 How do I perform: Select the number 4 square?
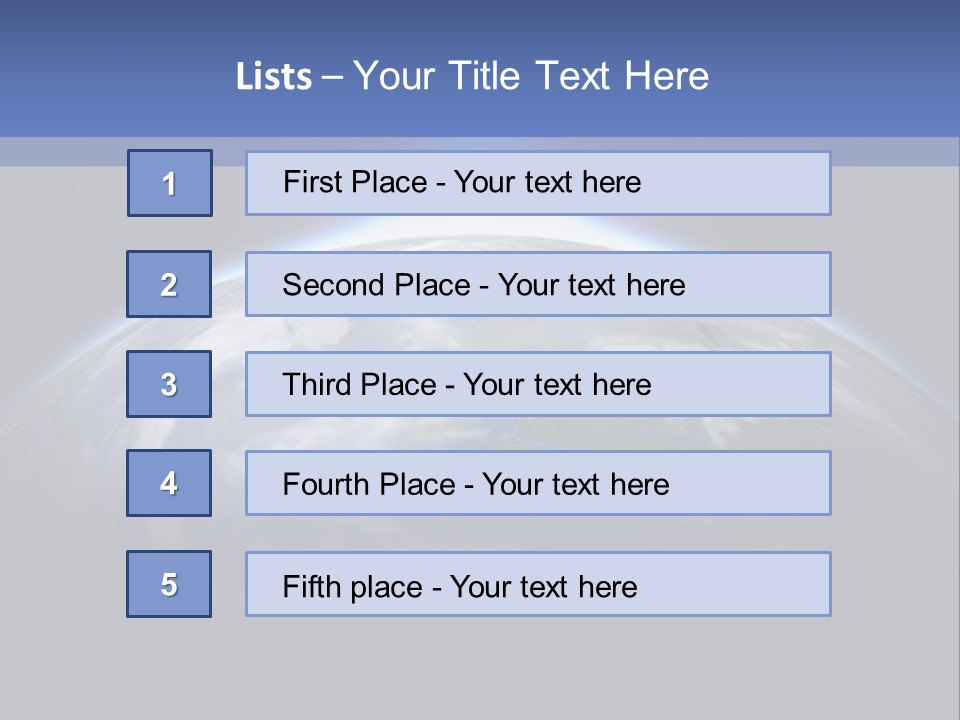169,483
